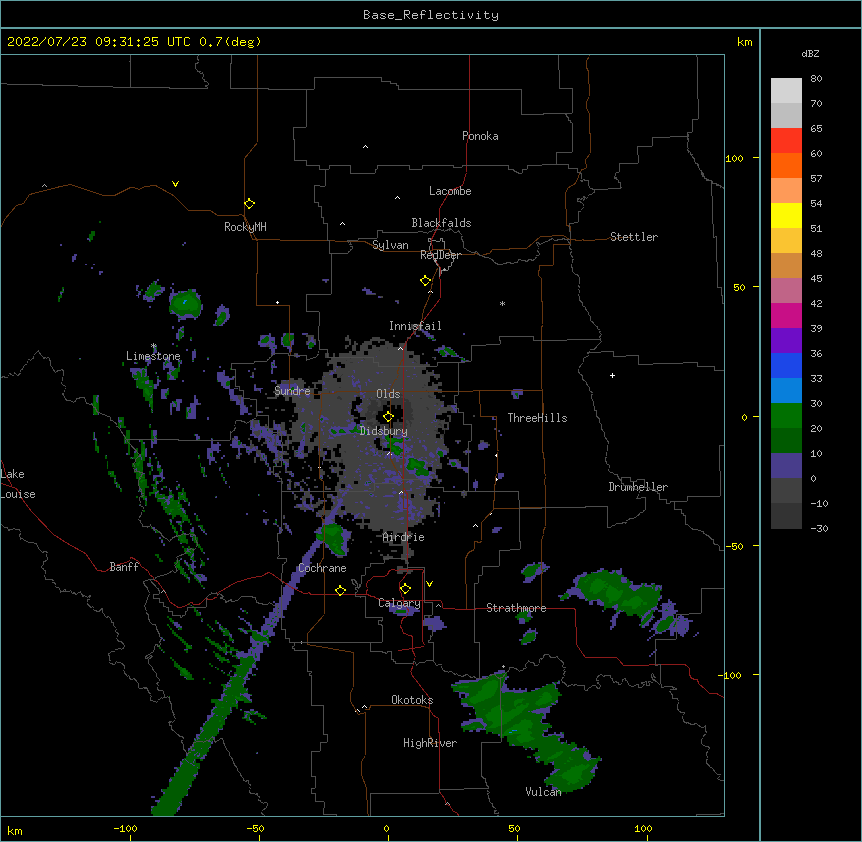Click the Sundre label

[292, 391]
